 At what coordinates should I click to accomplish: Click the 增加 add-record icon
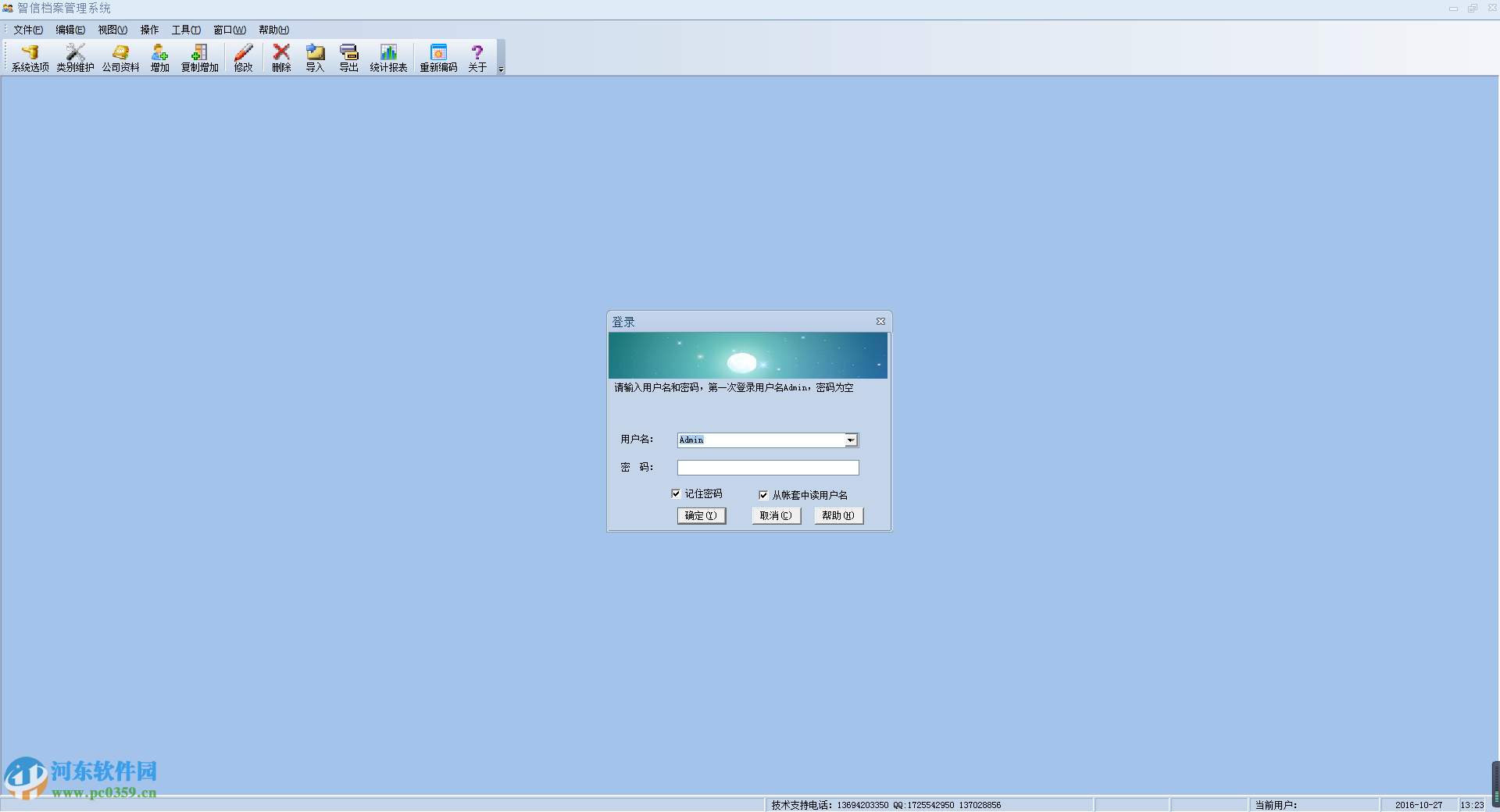159,58
